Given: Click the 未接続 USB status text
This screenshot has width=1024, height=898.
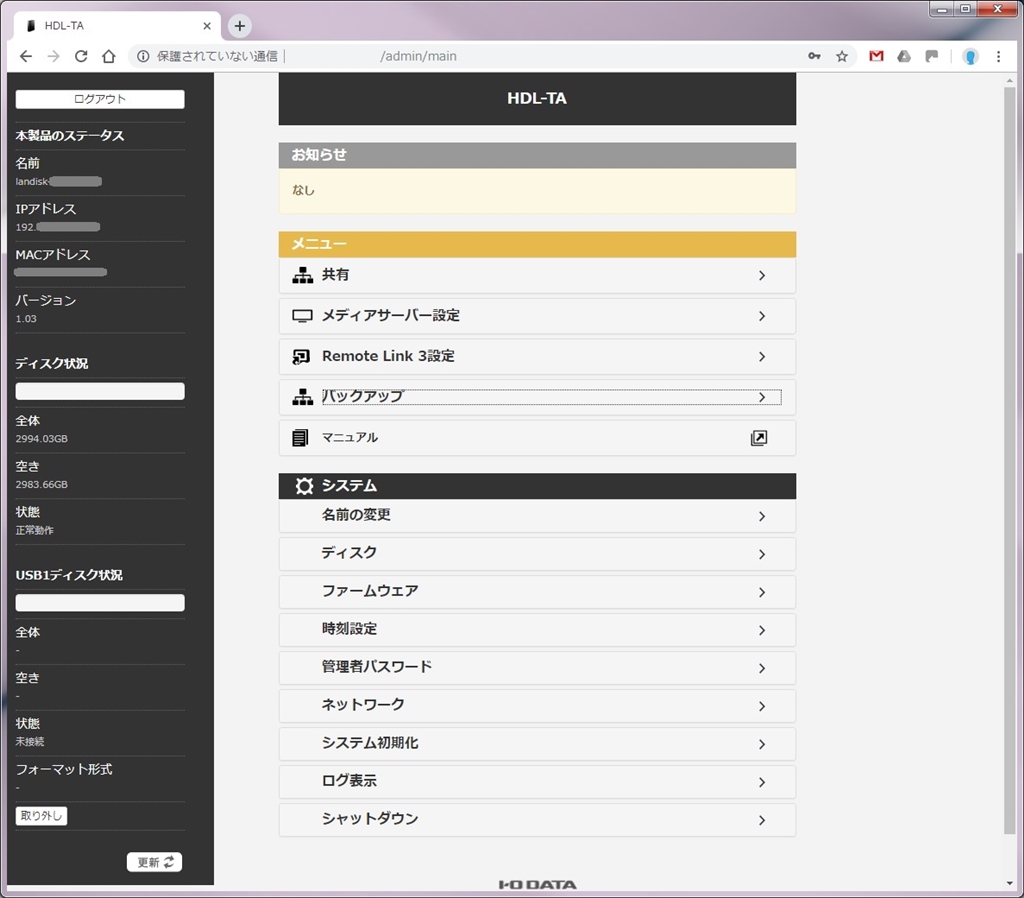Looking at the screenshot, I should [x=30, y=742].
